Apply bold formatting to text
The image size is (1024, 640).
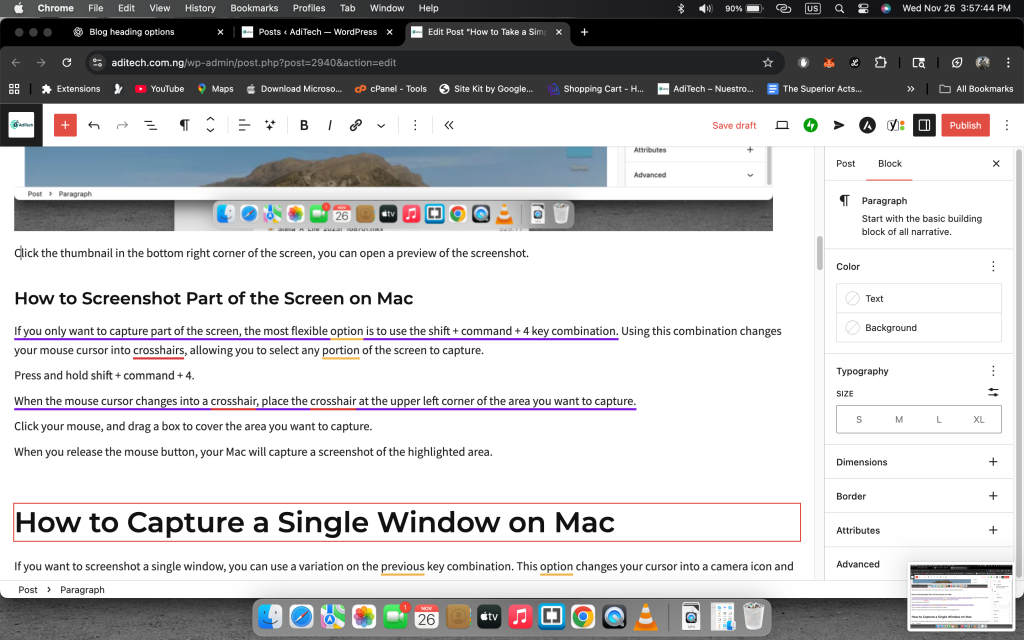coord(304,125)
